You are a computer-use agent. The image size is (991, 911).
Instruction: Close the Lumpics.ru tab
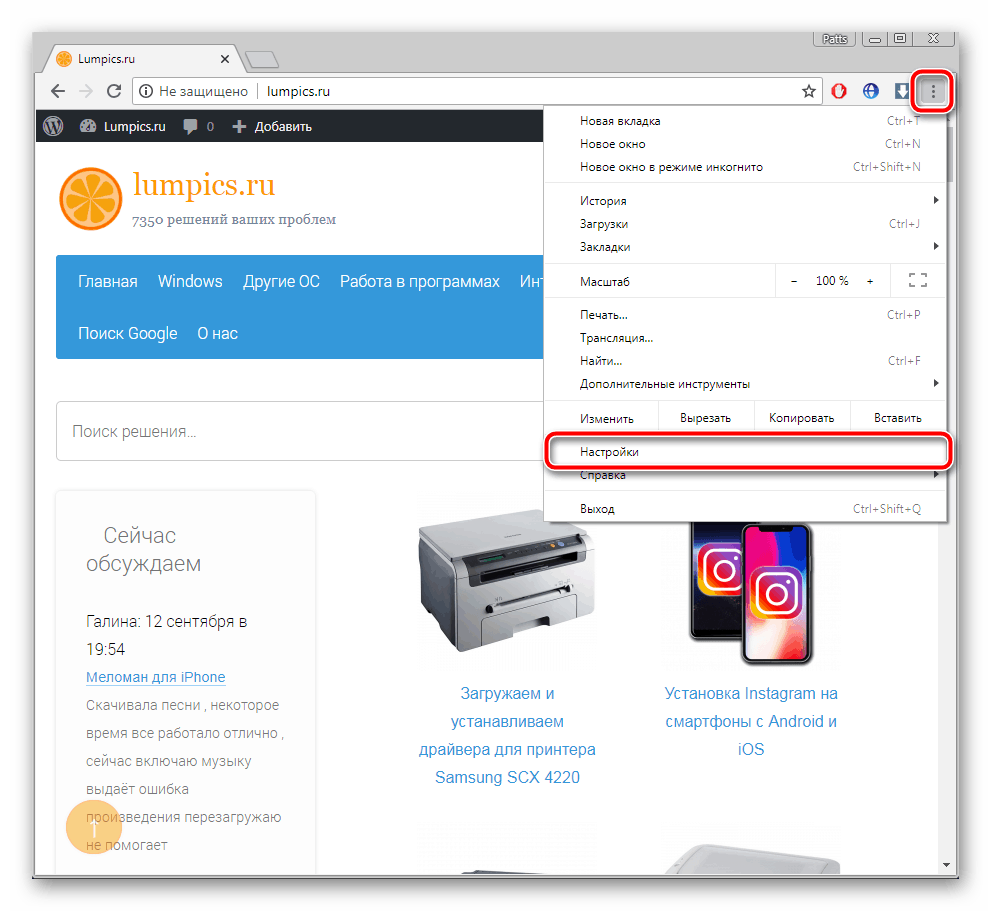coord(224,59)
